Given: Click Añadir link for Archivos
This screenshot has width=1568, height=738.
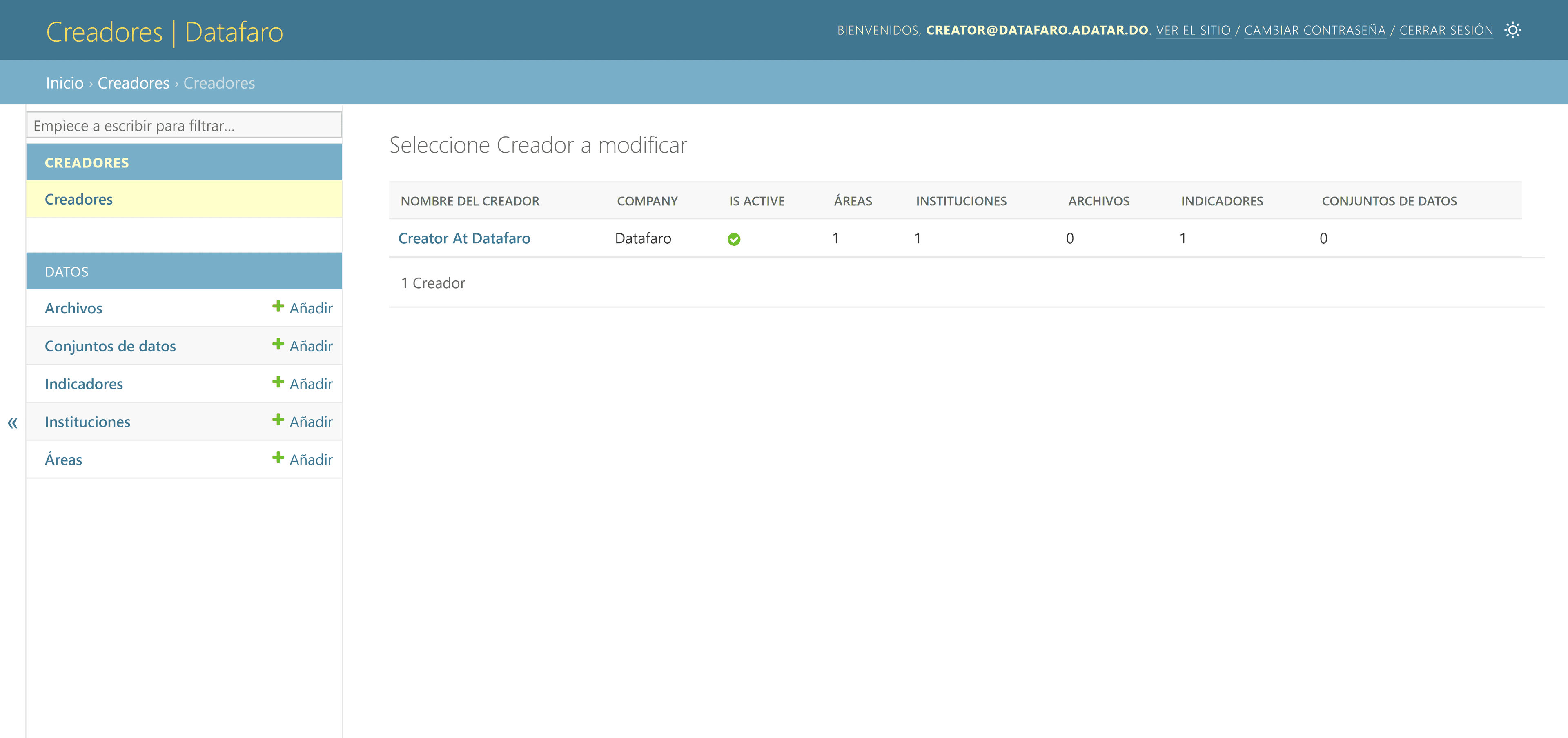Looking at the screenshot, I should [x=311, y=309].
